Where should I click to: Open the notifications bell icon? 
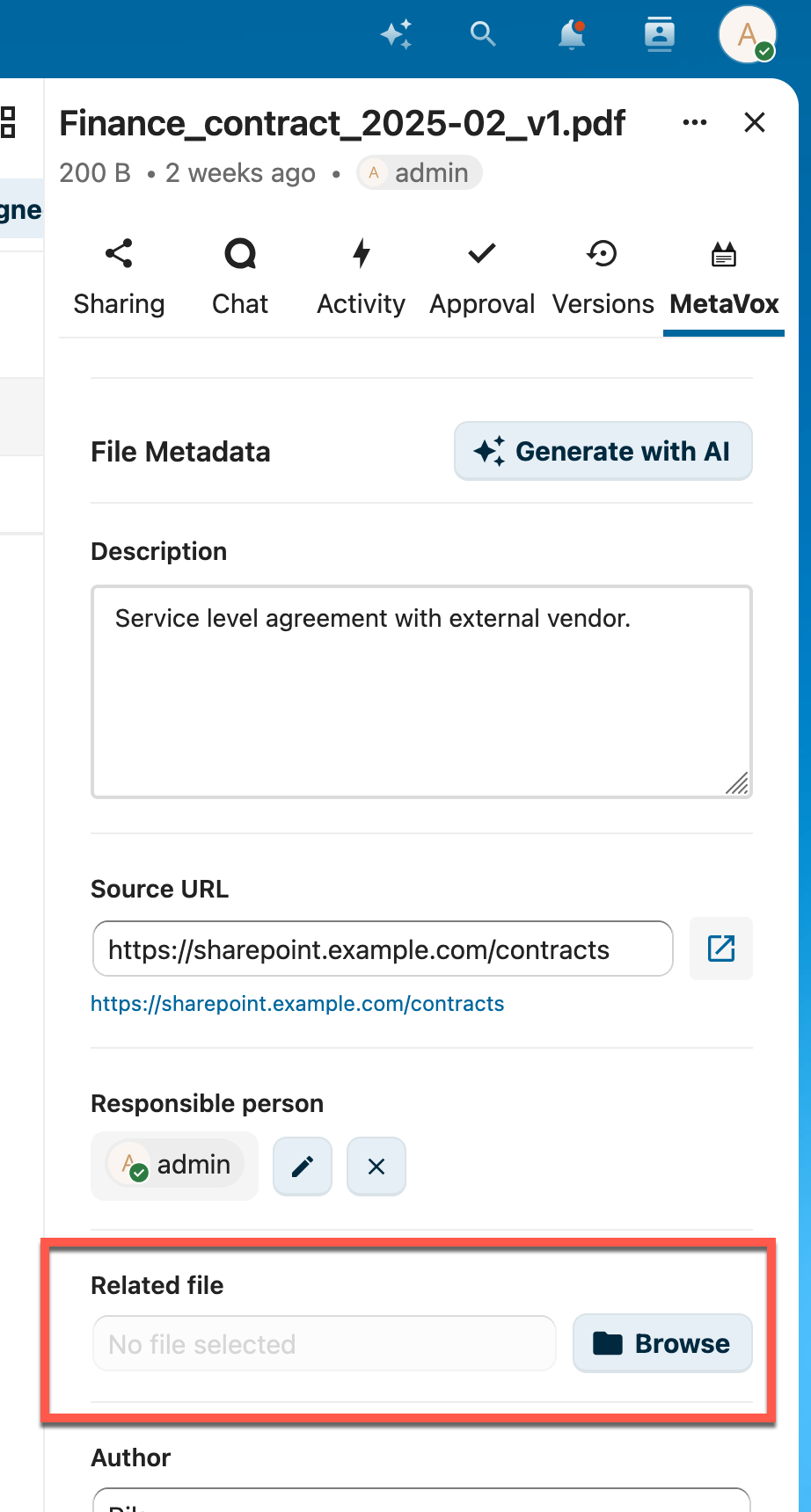(x=572, y=35)
